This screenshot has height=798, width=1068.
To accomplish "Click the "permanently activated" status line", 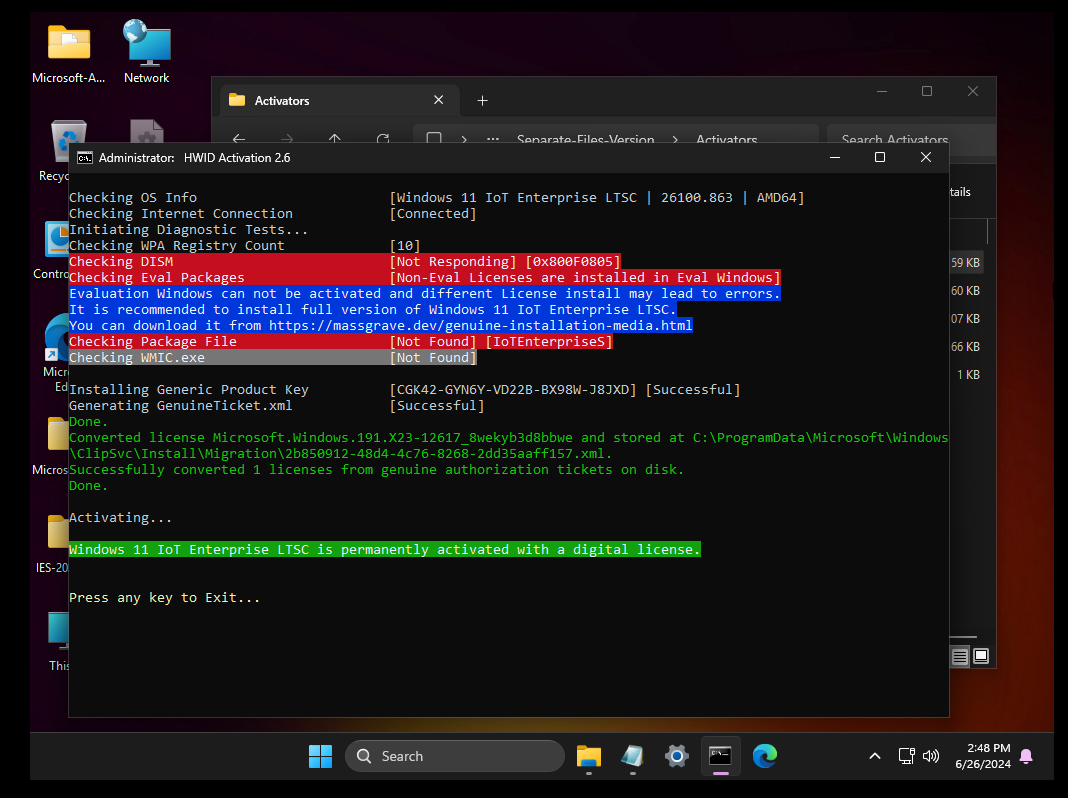I will pyautogui.click(x=385, y=549).
